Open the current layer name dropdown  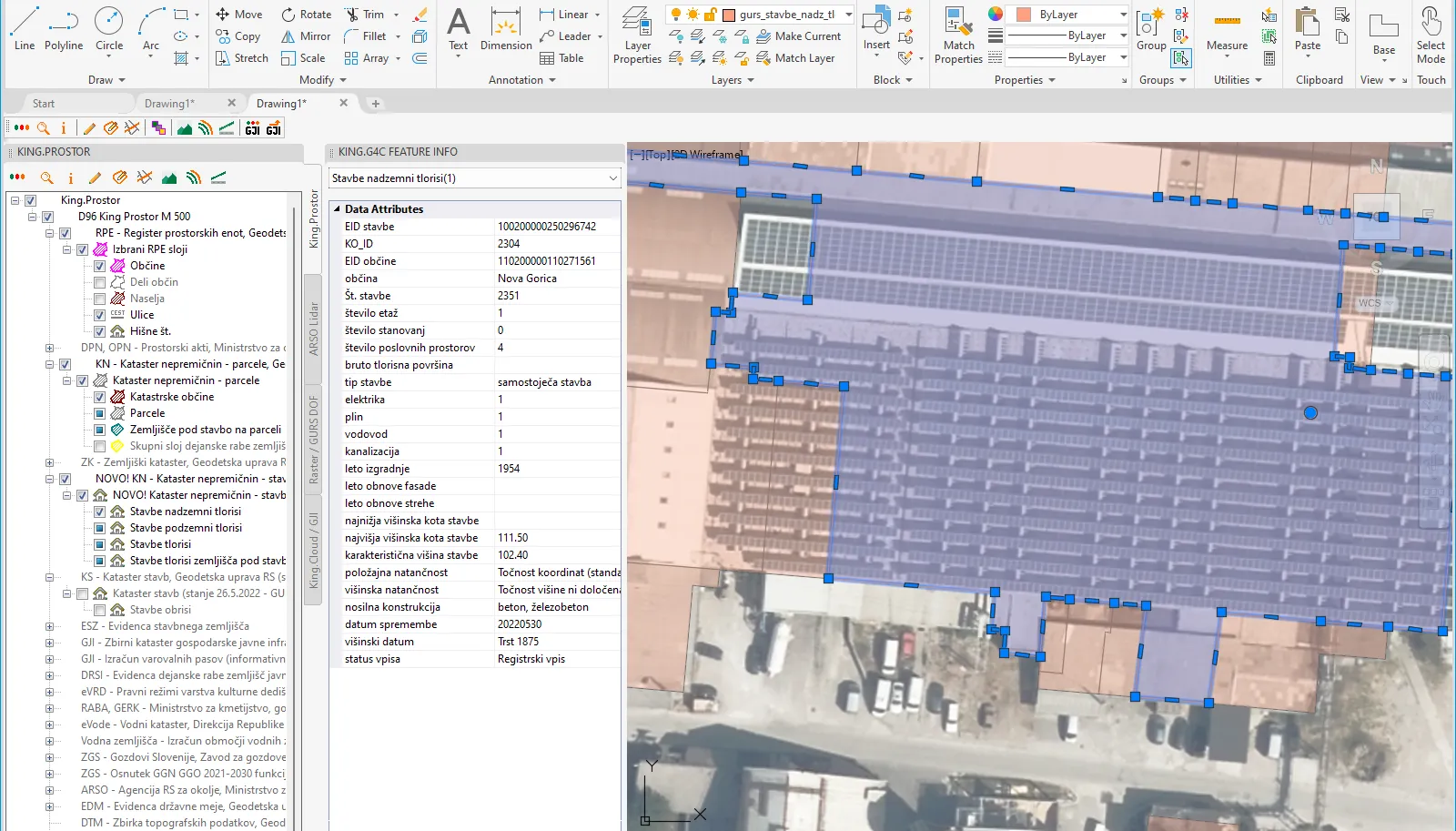[848, 15]
